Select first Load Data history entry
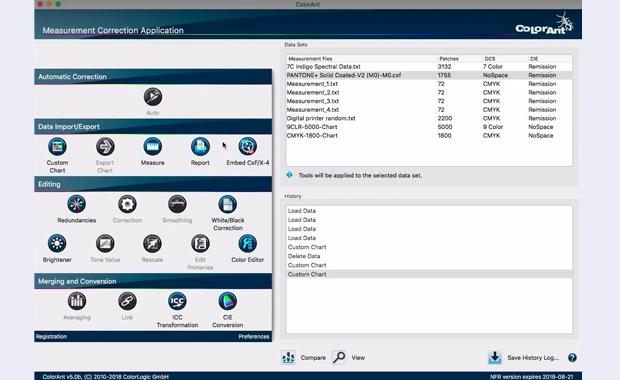 [x=429, y=211]
